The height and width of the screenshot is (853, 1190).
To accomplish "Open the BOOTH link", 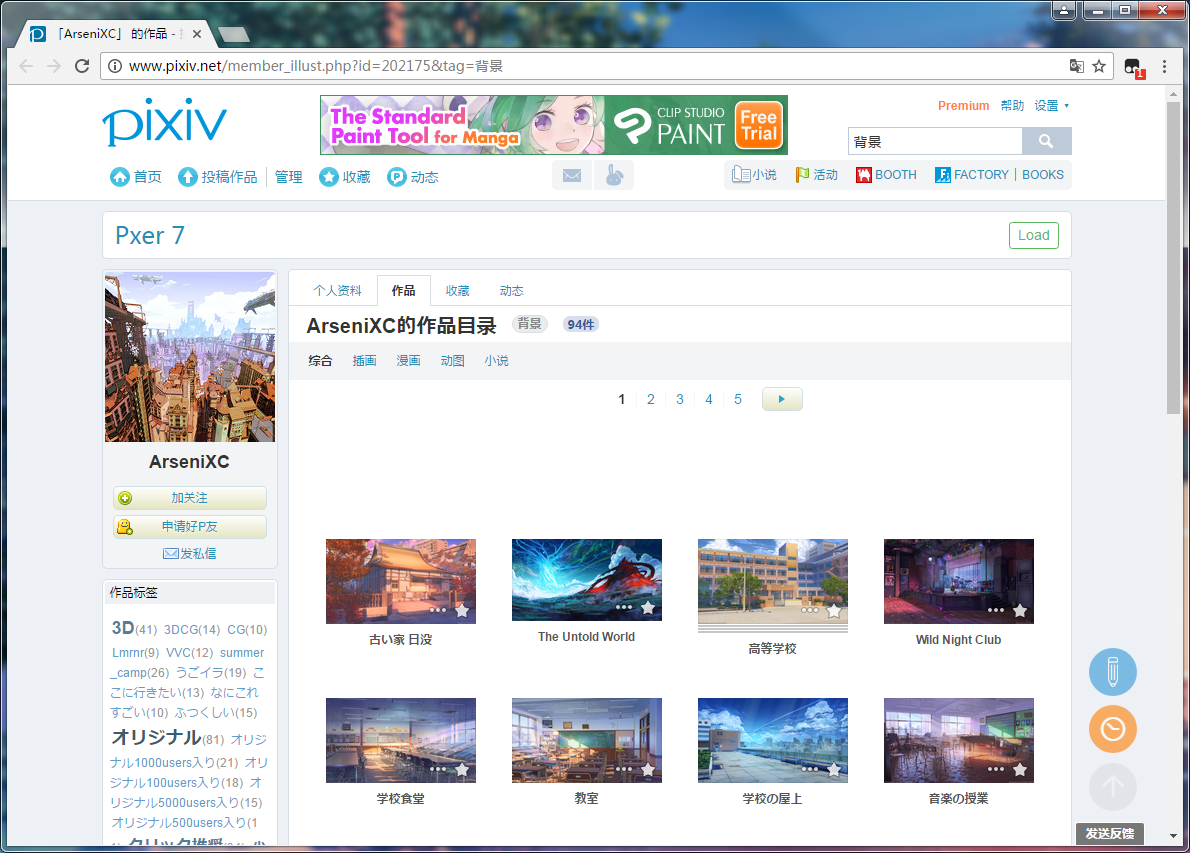I will pos(886,175).
